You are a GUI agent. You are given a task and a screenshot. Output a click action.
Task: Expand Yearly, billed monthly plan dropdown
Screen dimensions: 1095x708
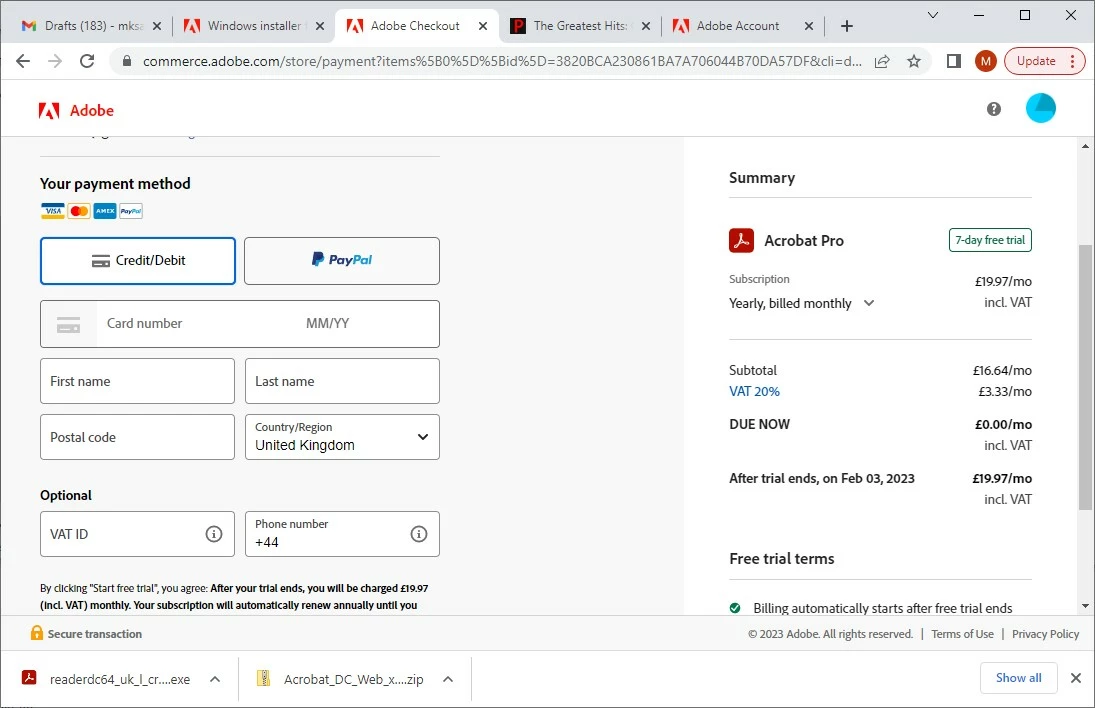(x=801, y=303)
